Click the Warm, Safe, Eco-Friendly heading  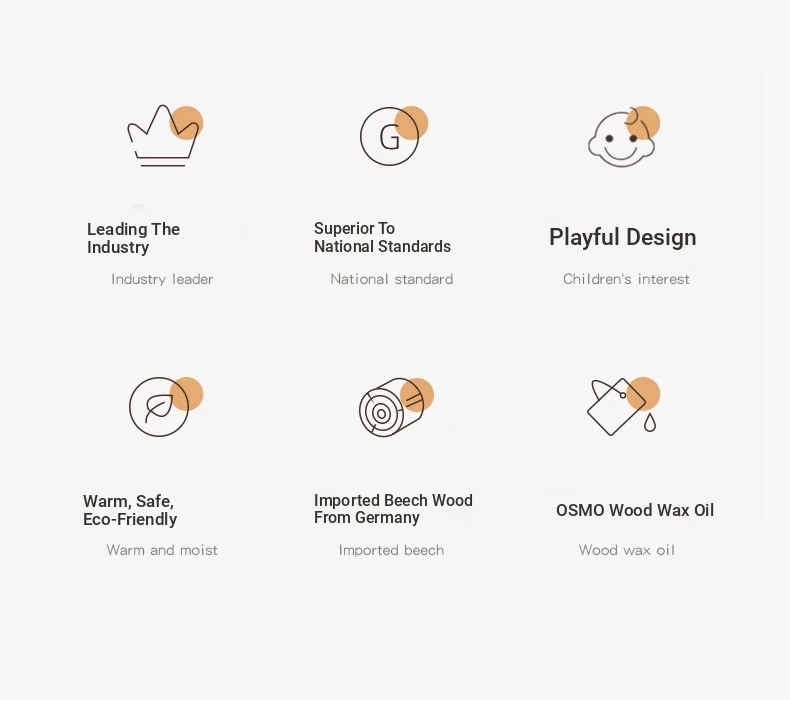point(130,510)
